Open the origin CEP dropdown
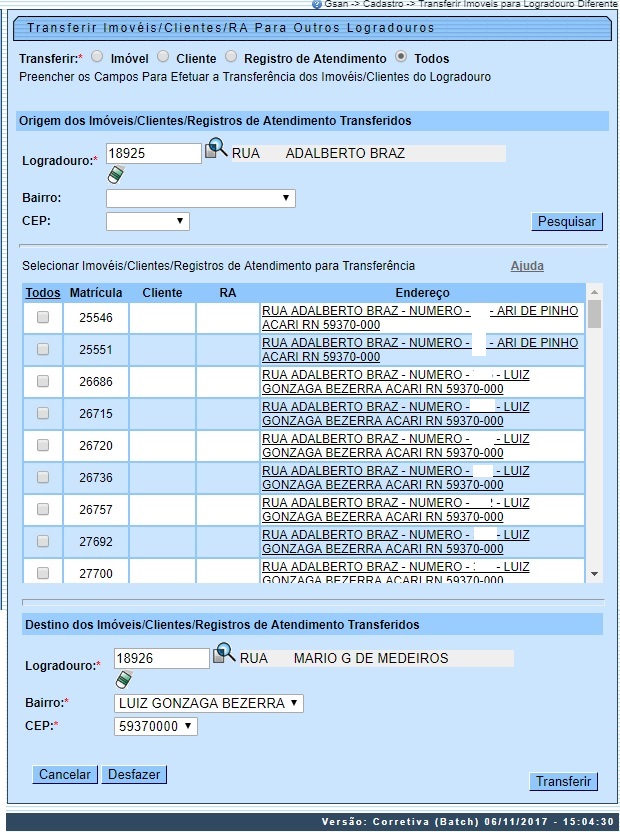 pyautogui.click(x=147, y=221)
